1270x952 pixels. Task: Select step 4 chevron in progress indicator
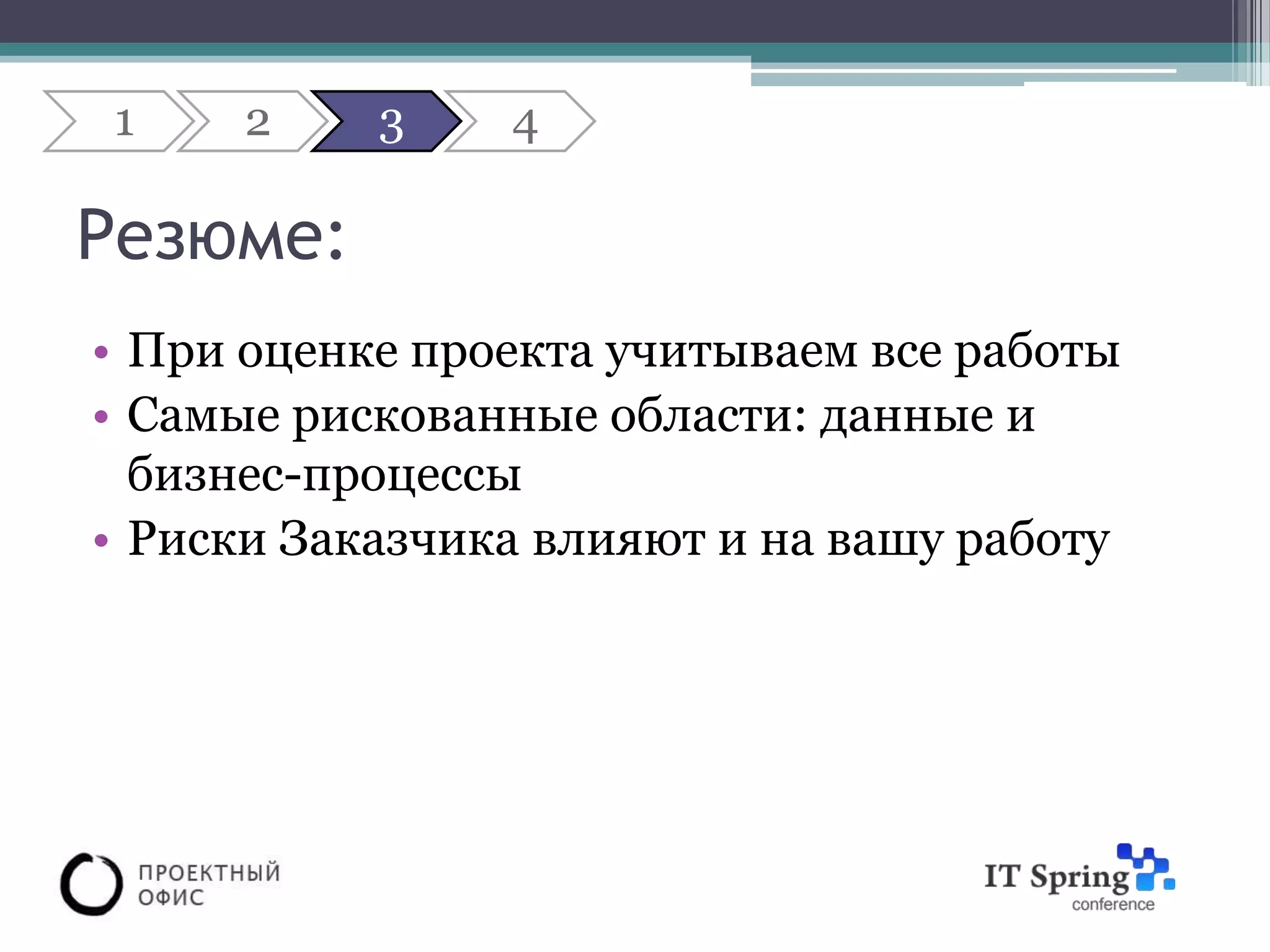click(521, 121)
